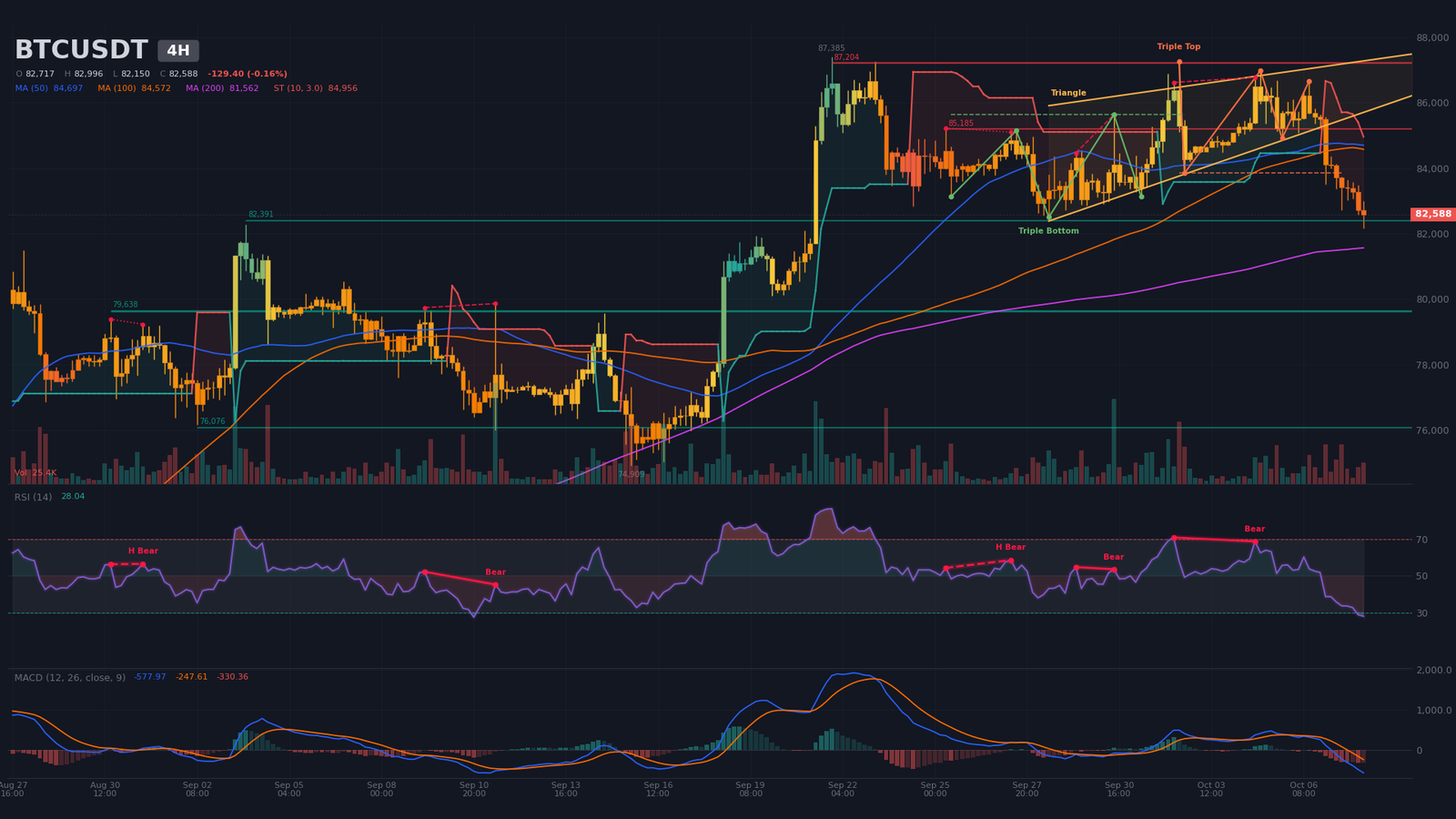Click the MACD 2,000.0 axis label
The width and height of the screenshot is (1456, 819).
[x=1434, y=670]
